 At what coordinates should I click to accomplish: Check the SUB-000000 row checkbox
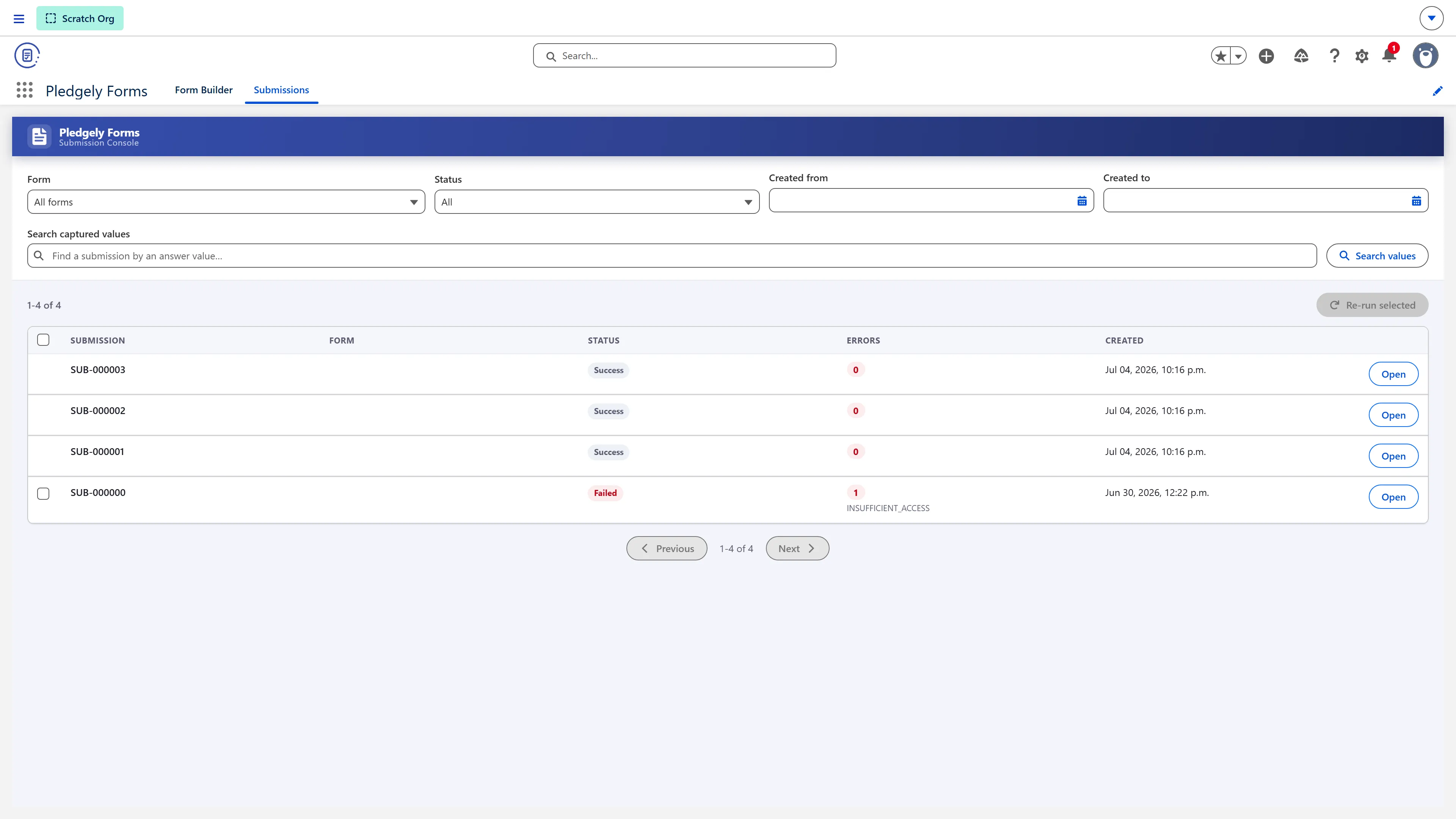click(43, 493)
